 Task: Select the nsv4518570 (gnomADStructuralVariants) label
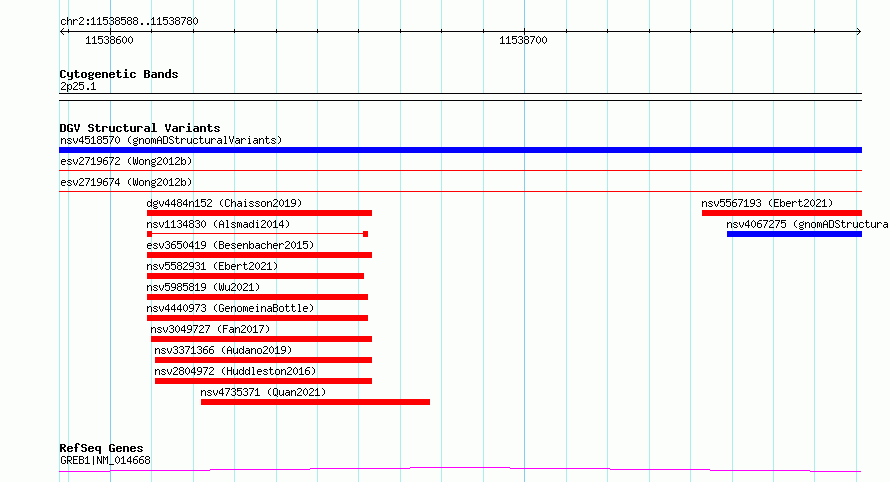pos(171,140)
